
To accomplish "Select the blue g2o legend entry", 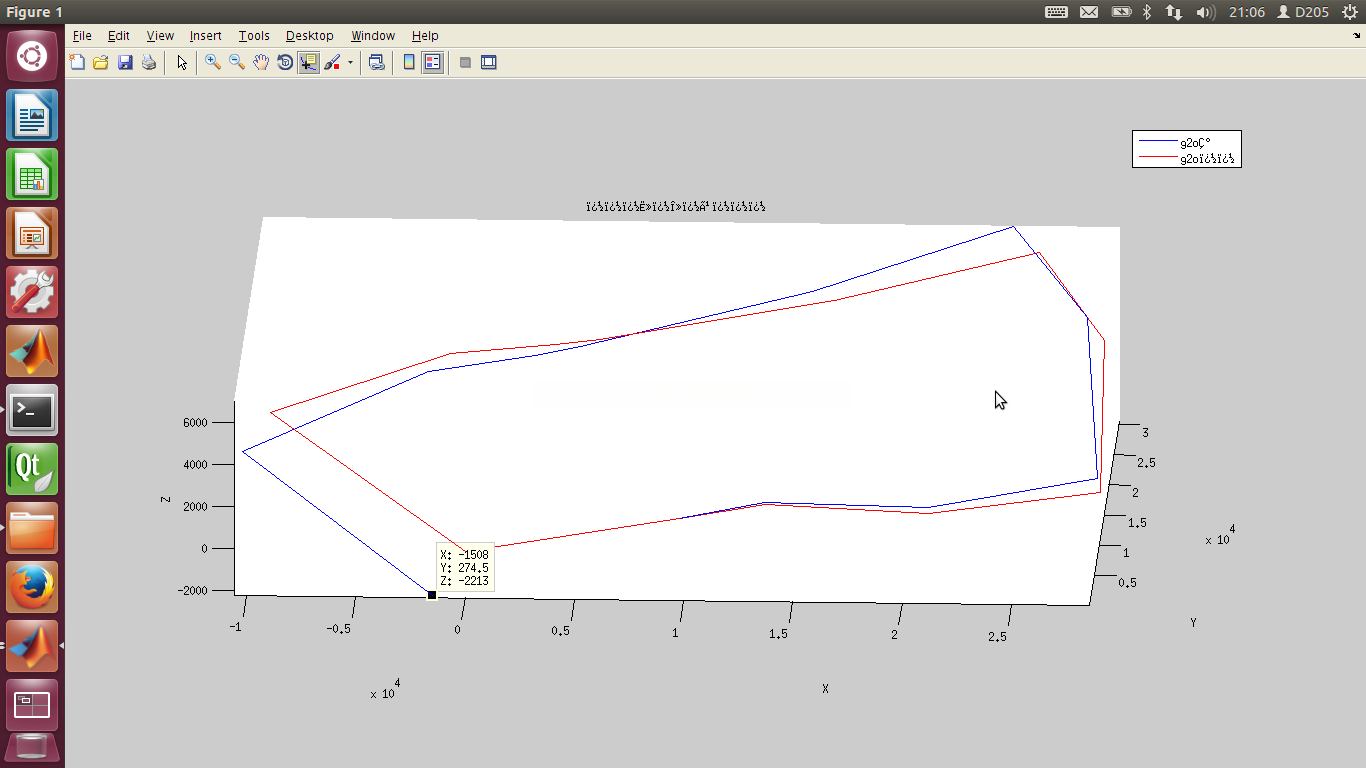I will 1187,143.
